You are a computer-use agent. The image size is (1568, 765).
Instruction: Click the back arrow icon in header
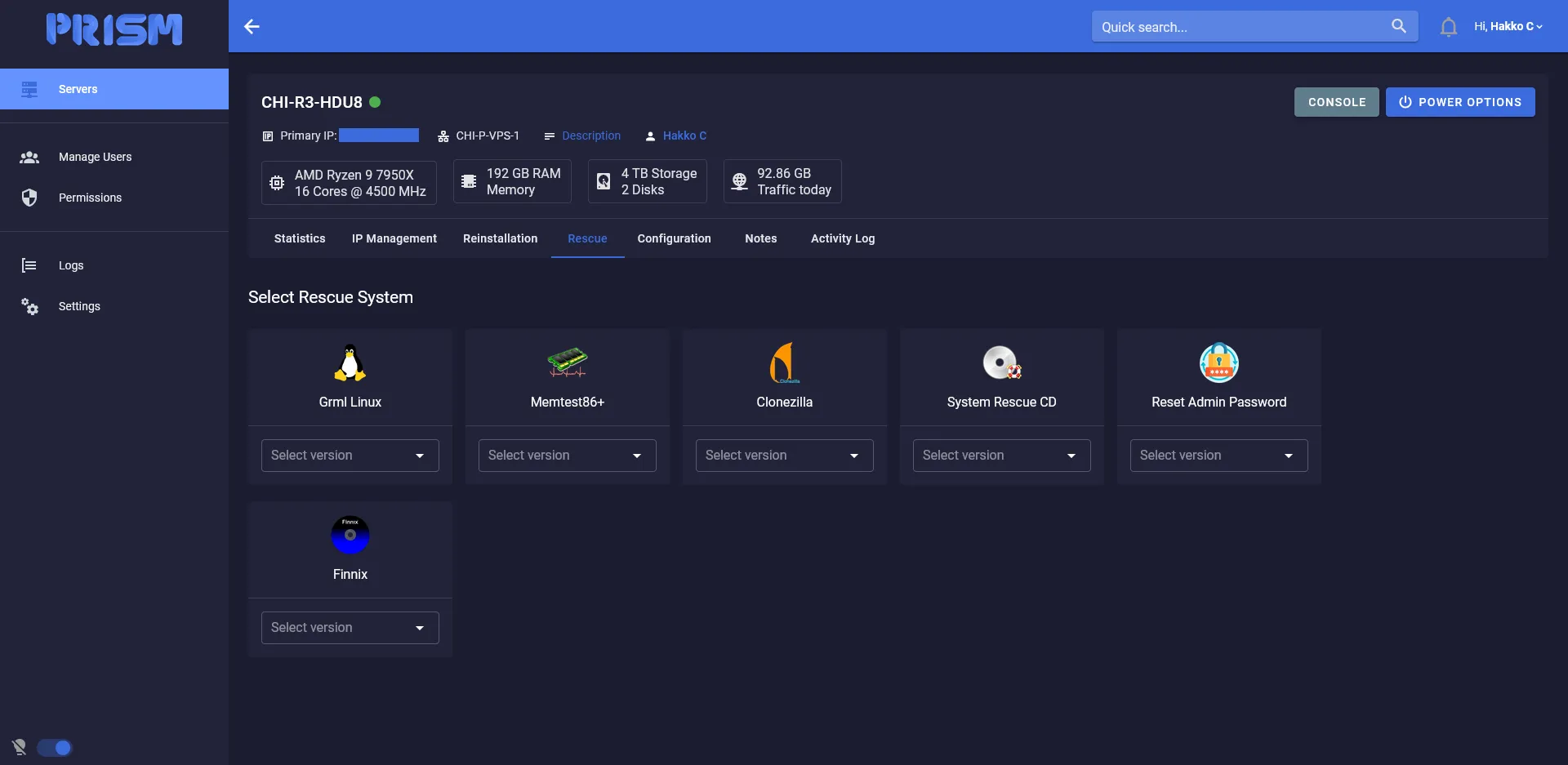coord(252,27)
